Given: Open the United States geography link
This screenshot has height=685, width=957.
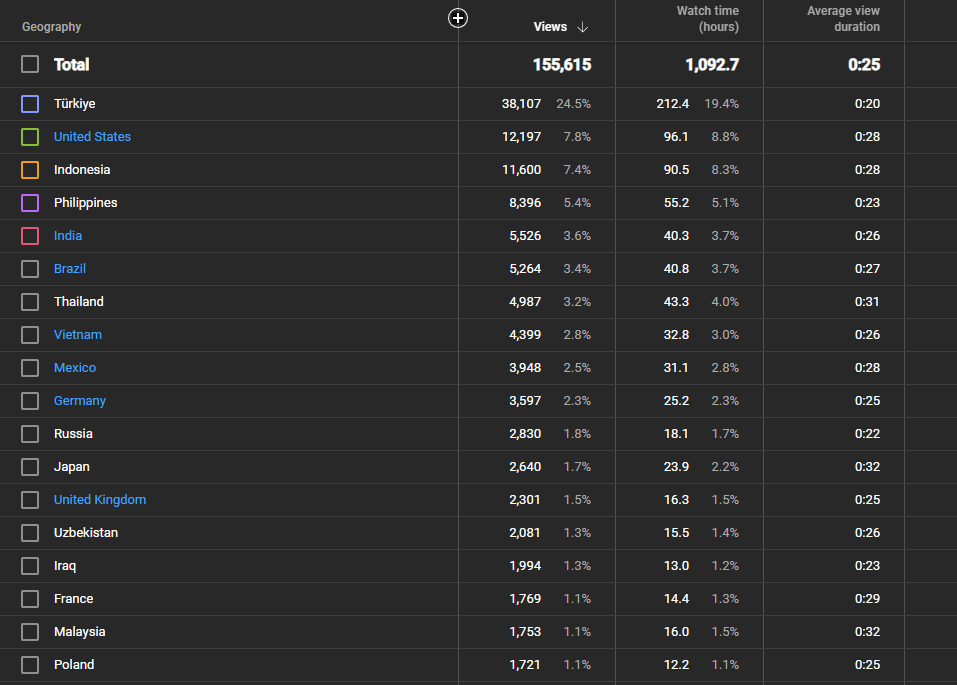Looking at the screenshot, I should (x=92, y=137).
